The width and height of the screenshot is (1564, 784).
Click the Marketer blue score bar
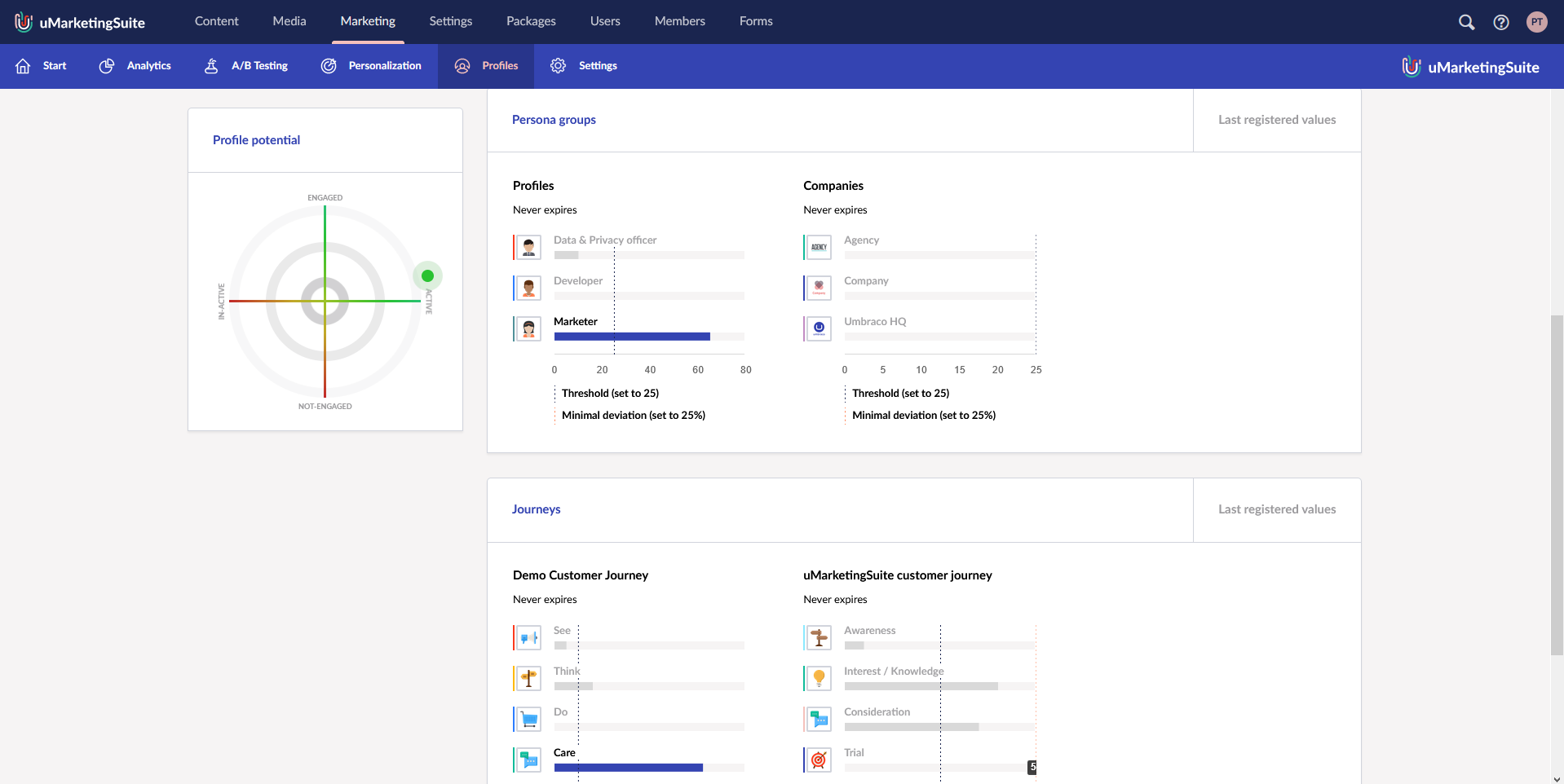(x=632, y=337)
